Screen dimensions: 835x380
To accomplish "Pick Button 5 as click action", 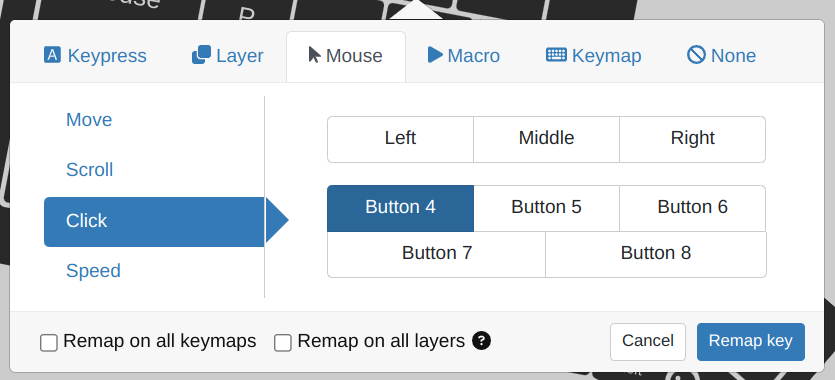I will [x=546, y=208].
